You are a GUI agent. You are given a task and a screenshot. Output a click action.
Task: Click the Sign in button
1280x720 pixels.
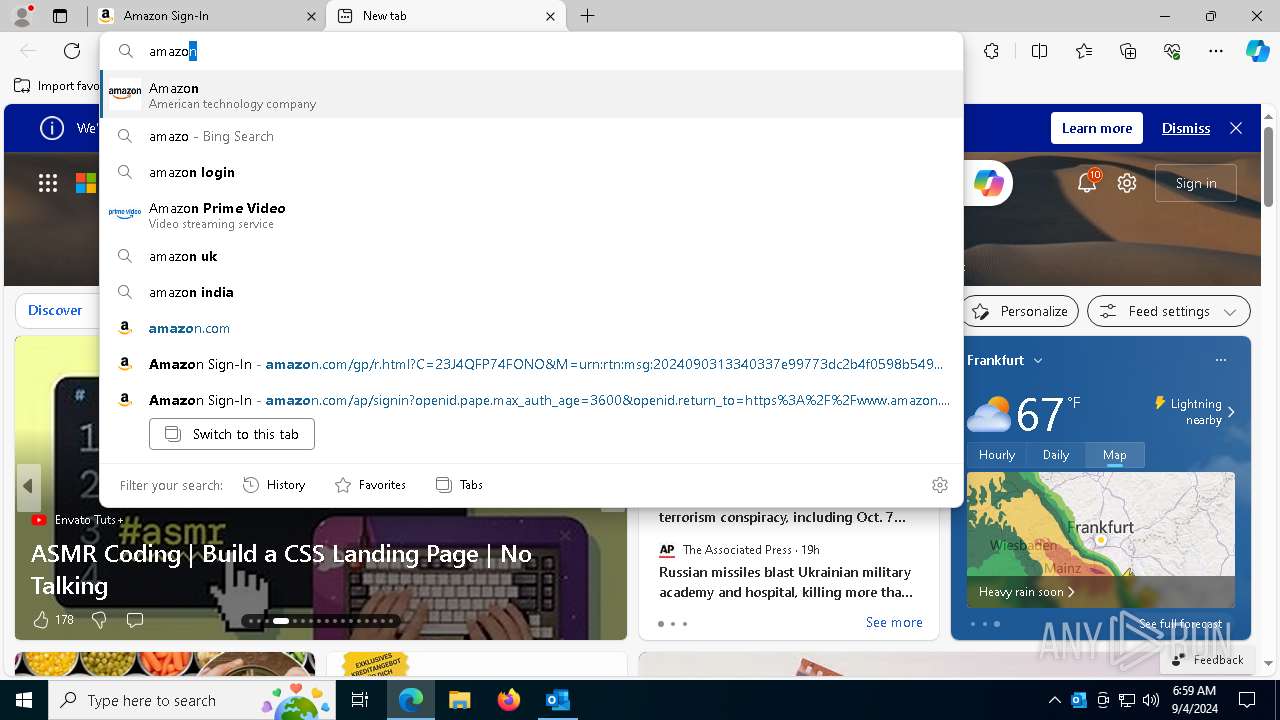1196,183
